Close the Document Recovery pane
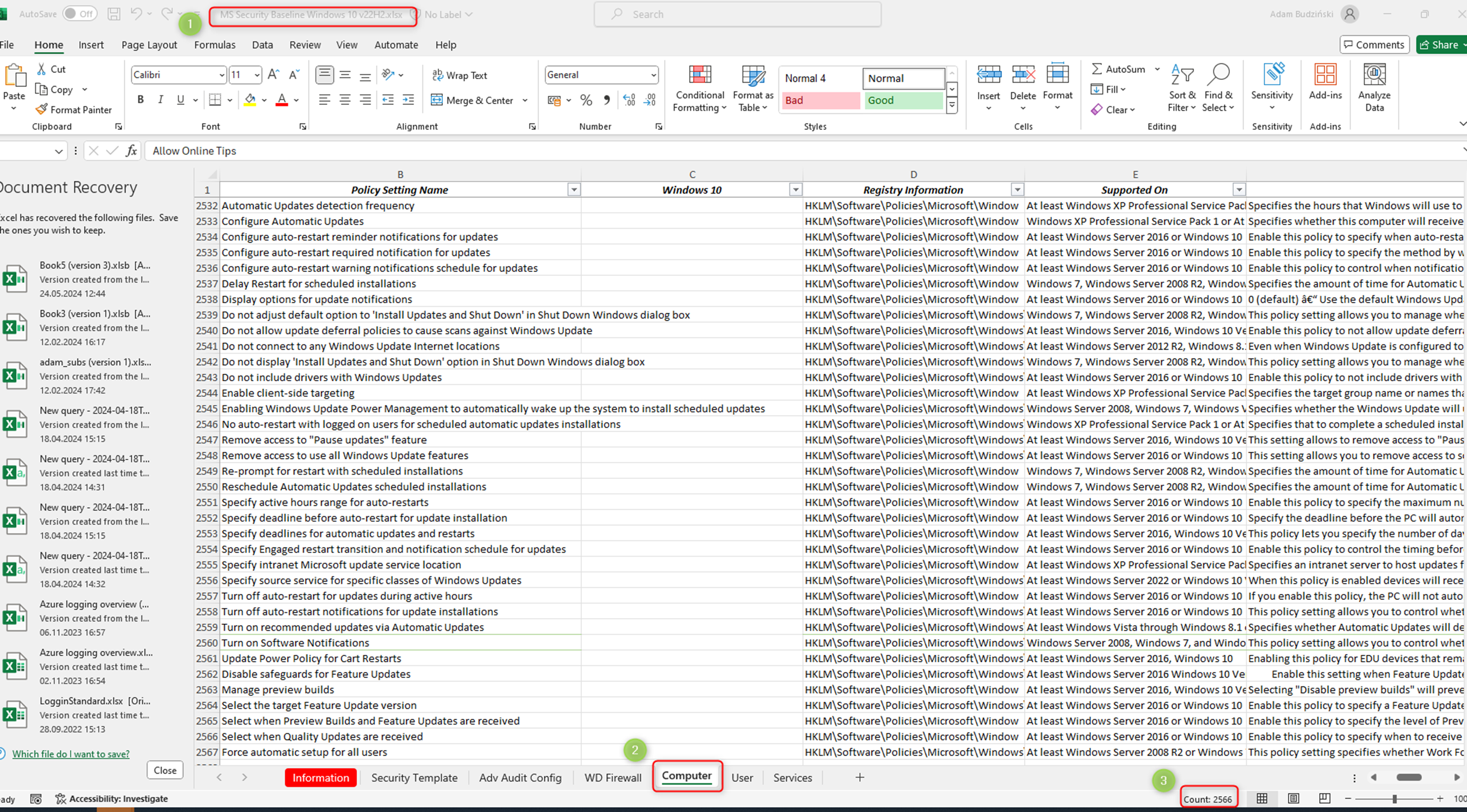Viewport: 1467px width, 812px height. click(165, 771)
